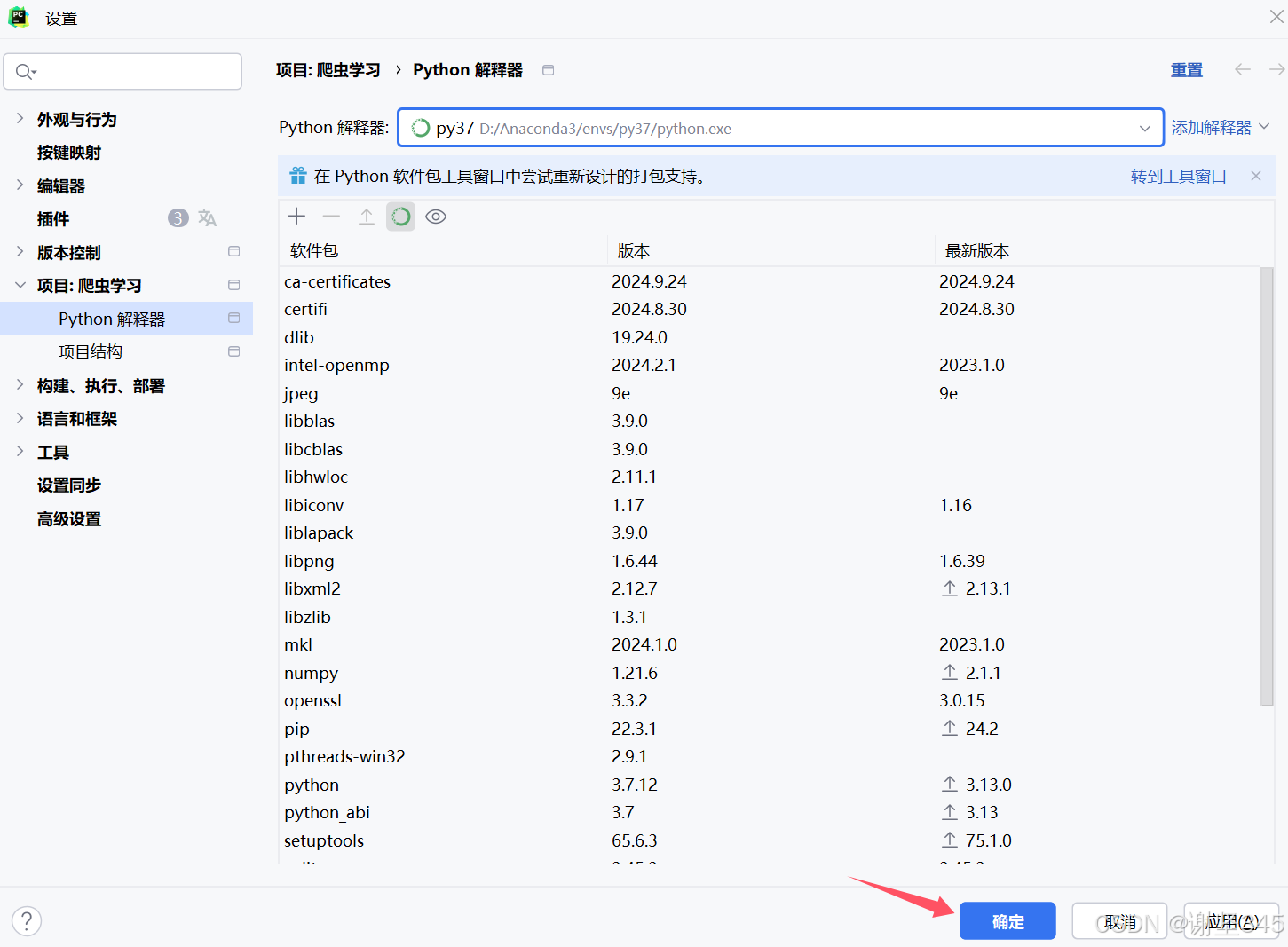
Task: Toggle the show early releases eye icon
Action: coord(436,216)
